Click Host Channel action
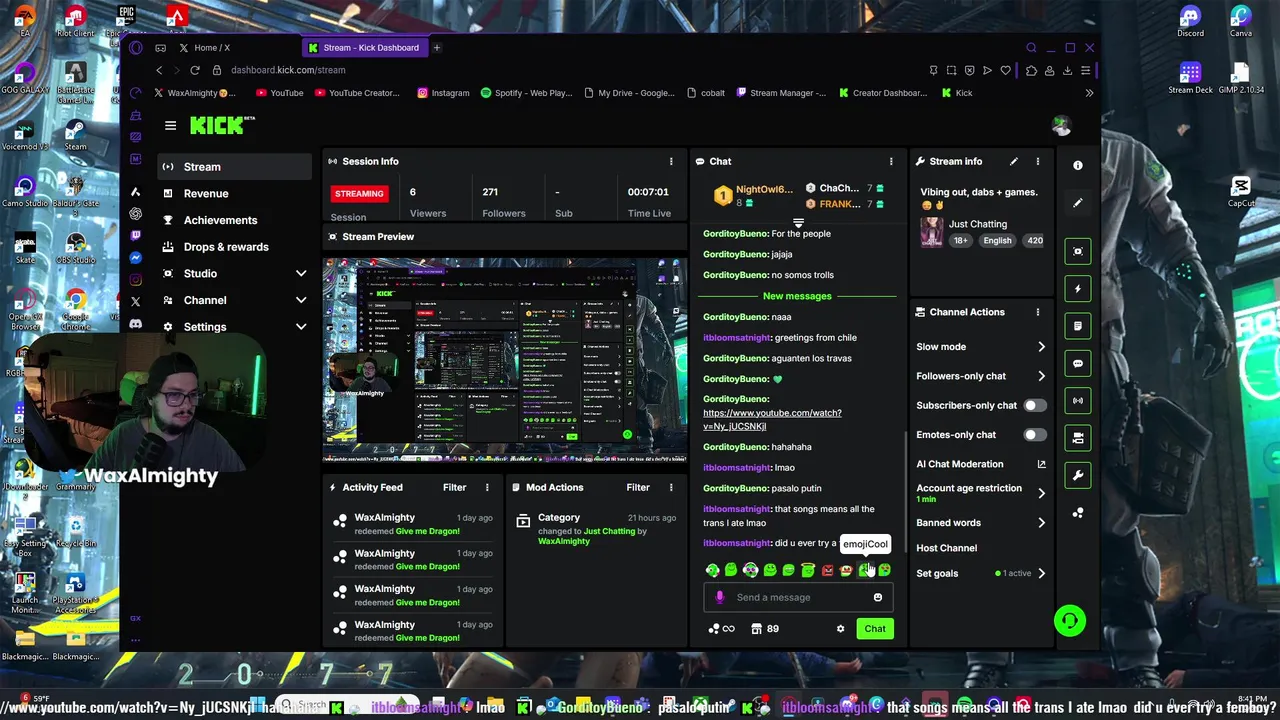 (946, 548)
